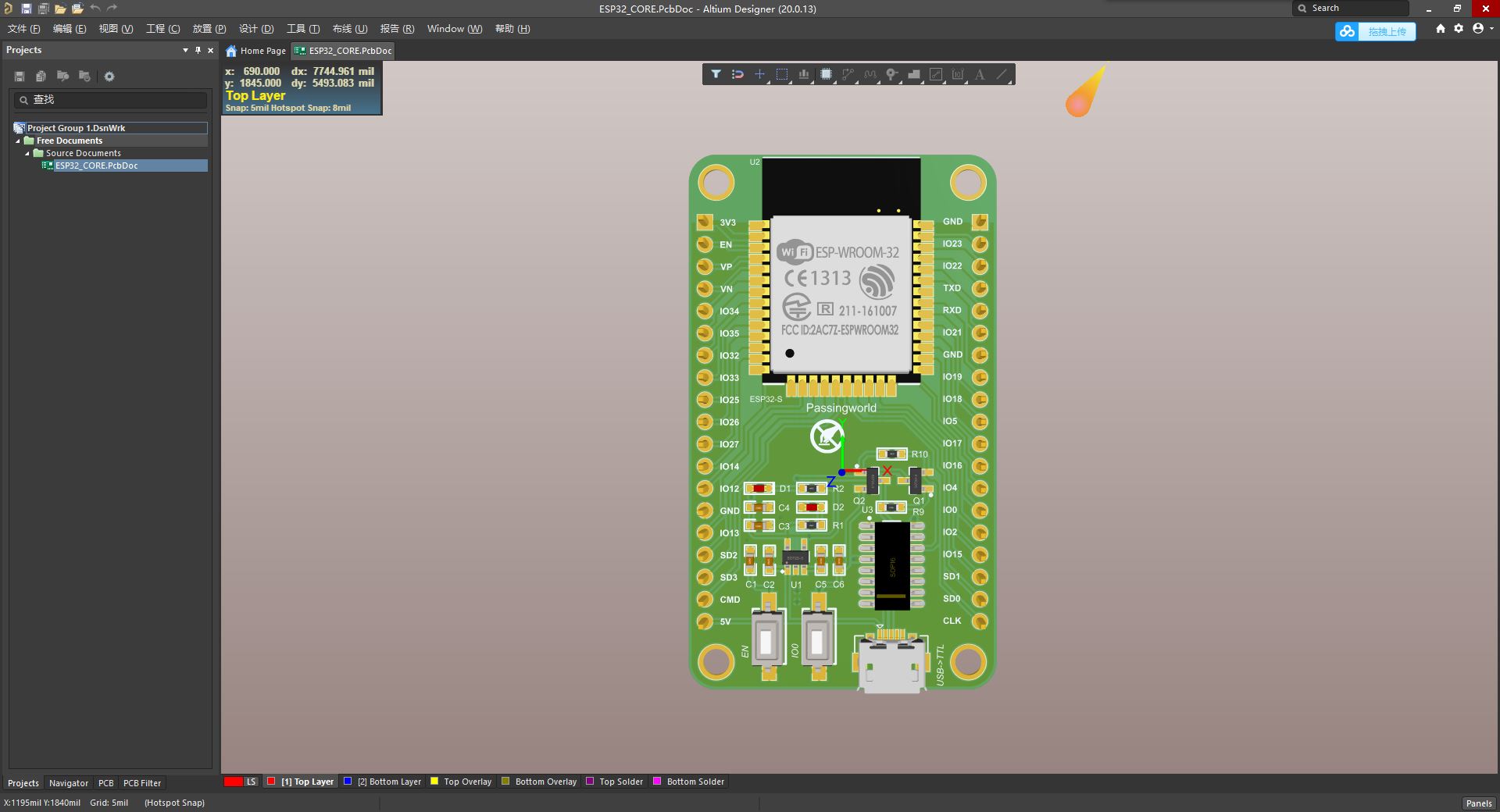Select the Bottom Solder layer tab

point(690,782)
